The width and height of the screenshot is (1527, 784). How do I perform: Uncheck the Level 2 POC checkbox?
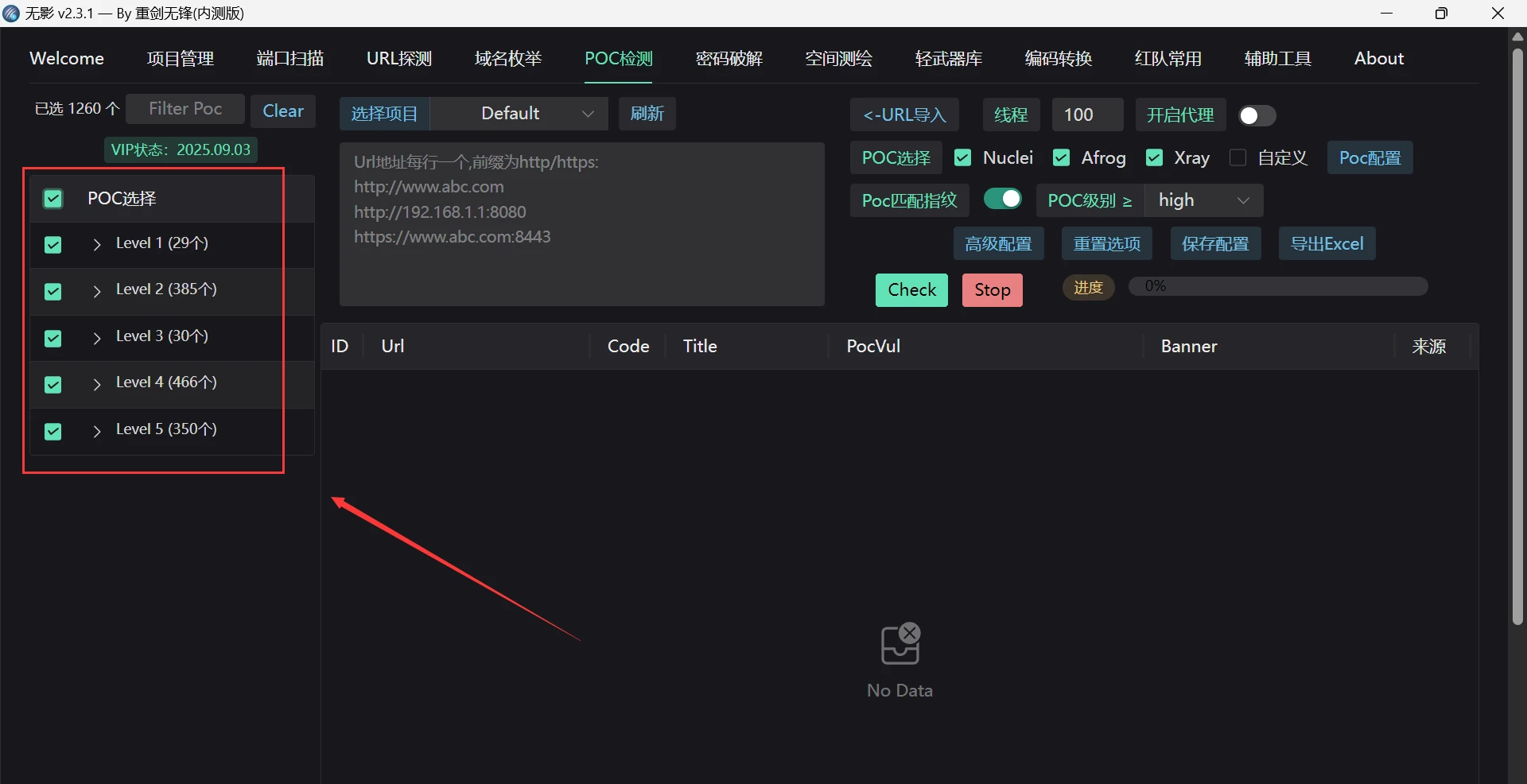[x=53, y=291]
